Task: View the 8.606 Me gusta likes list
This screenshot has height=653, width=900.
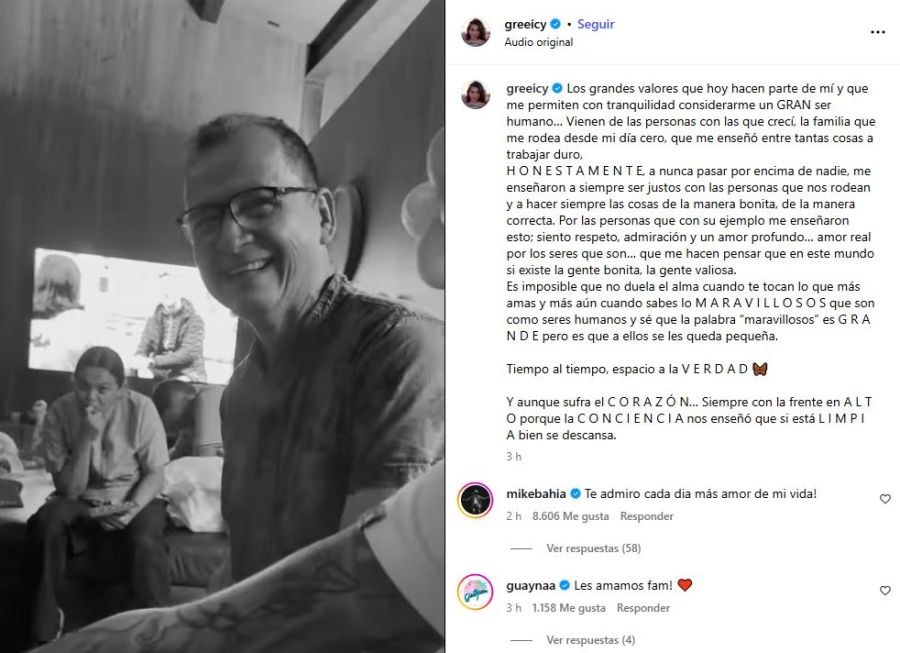Action: click(570, 516)
